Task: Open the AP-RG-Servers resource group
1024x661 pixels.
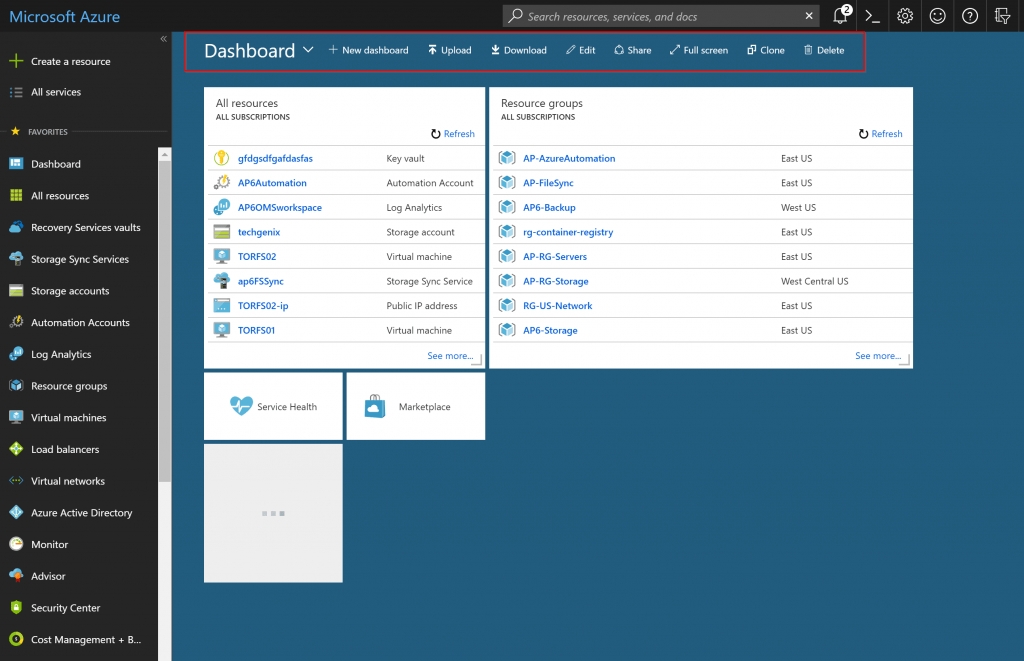Action: [x=554, y=257]
